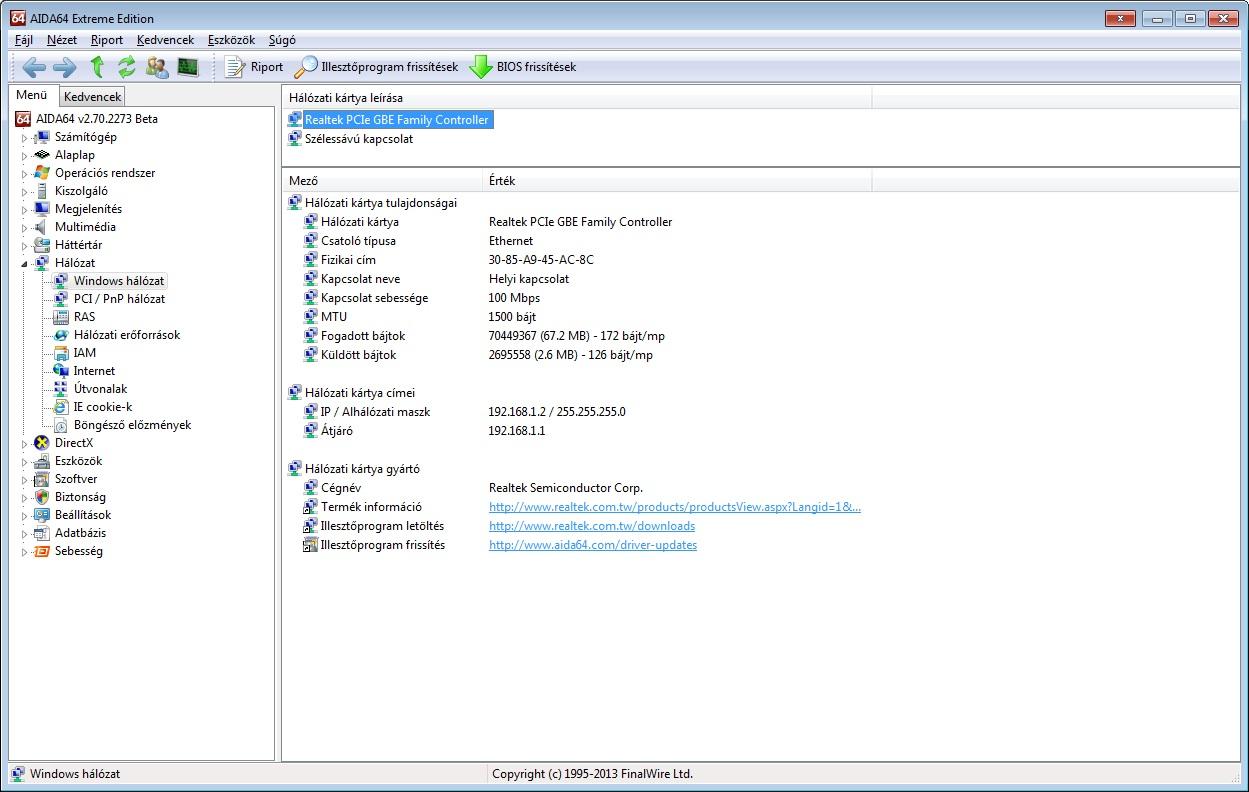Select PCI / PnP hálózat item
Screen dimensions: 1249x792
coord(119,299)
